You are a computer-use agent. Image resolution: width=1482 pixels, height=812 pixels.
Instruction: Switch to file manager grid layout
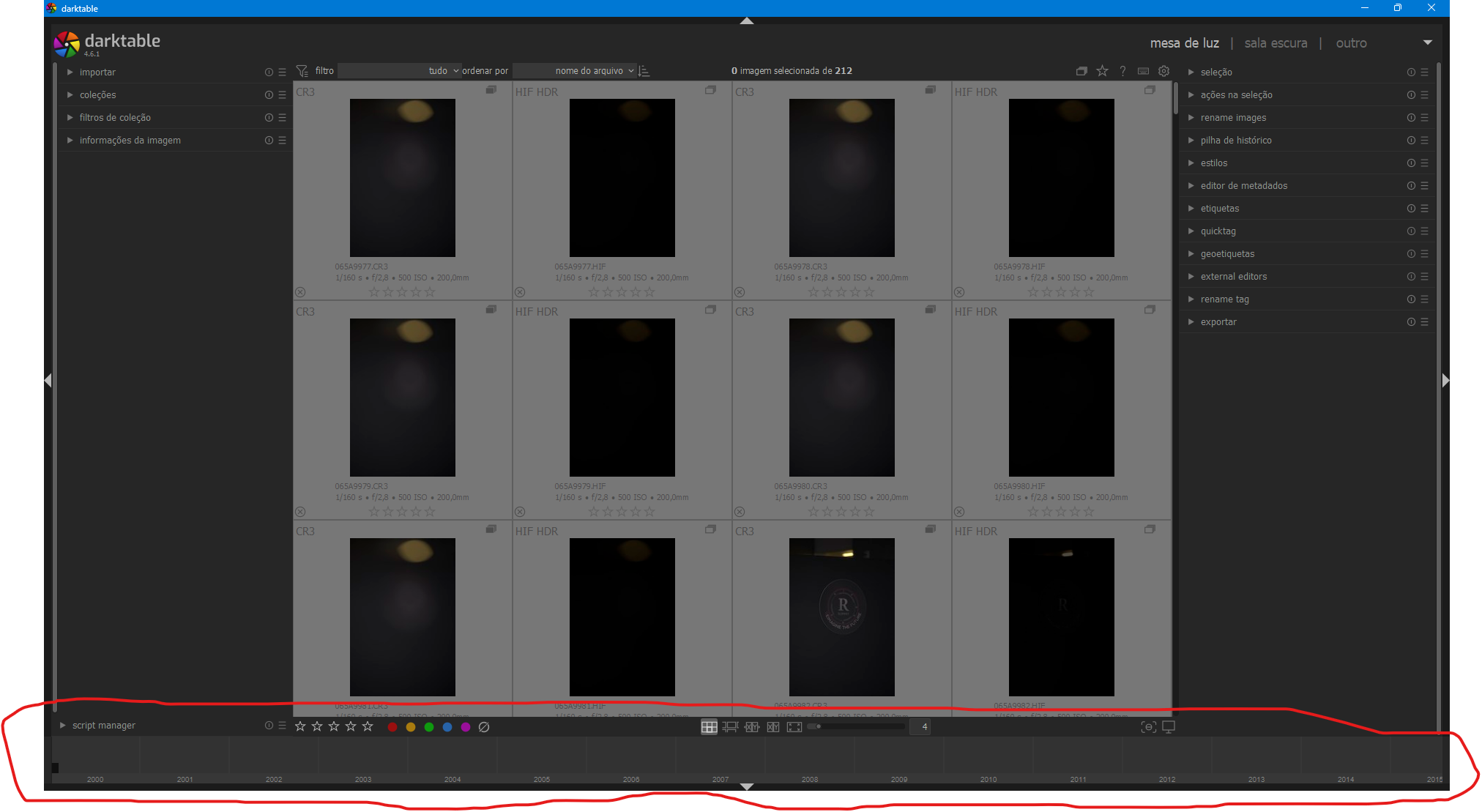point(709,727)
